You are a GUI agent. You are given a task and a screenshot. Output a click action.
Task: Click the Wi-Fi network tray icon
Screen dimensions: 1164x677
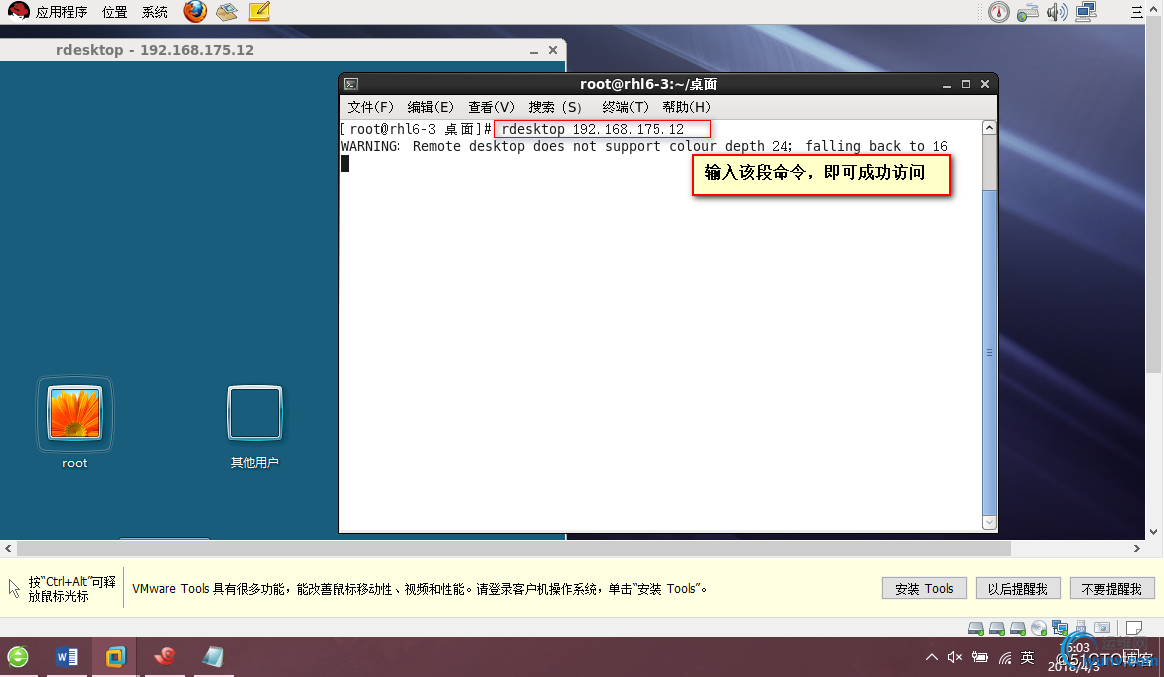click(1004, 658)
